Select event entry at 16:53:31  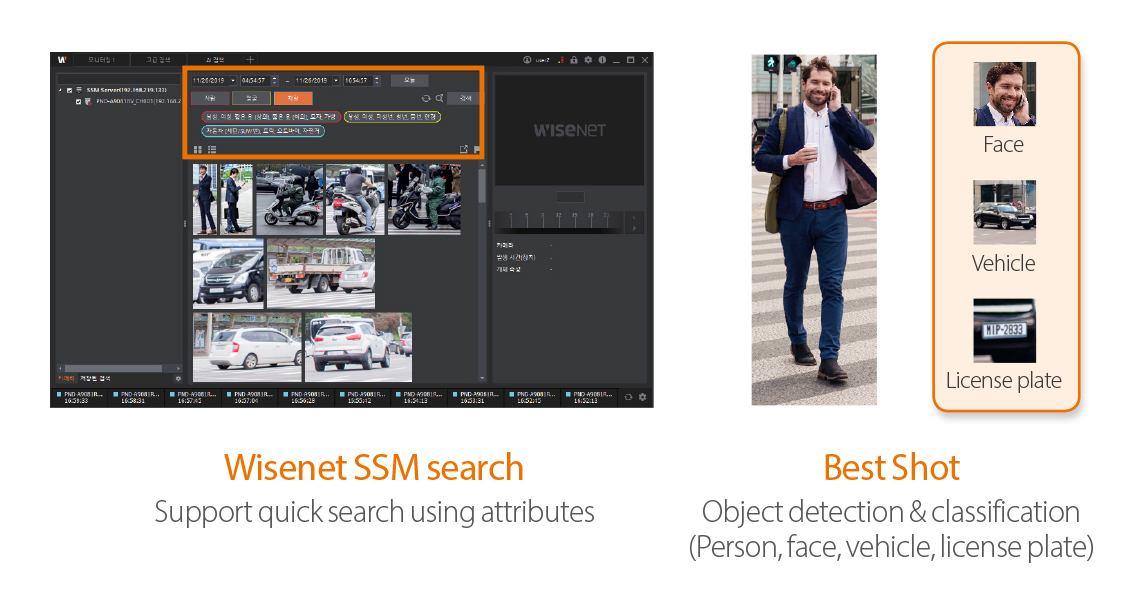tap(475, 397)
